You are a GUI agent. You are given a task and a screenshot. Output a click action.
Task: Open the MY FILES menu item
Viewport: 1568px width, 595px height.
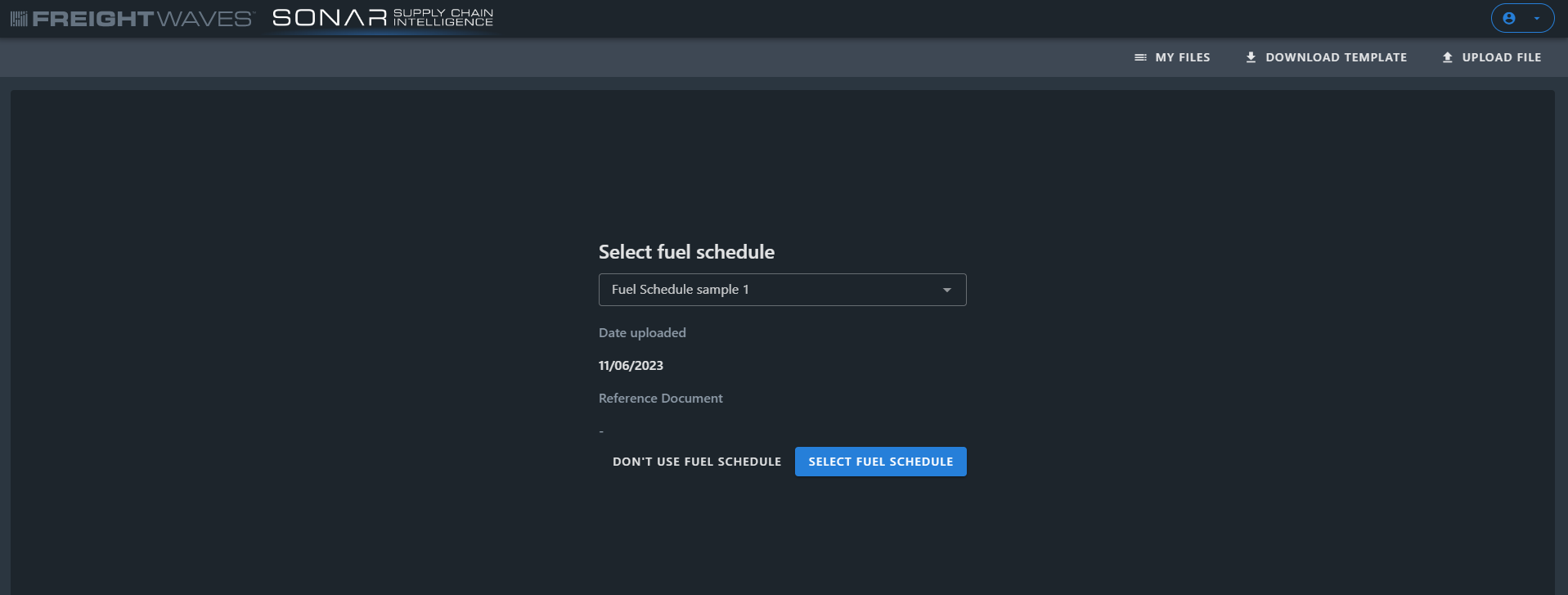point(1183,57)
